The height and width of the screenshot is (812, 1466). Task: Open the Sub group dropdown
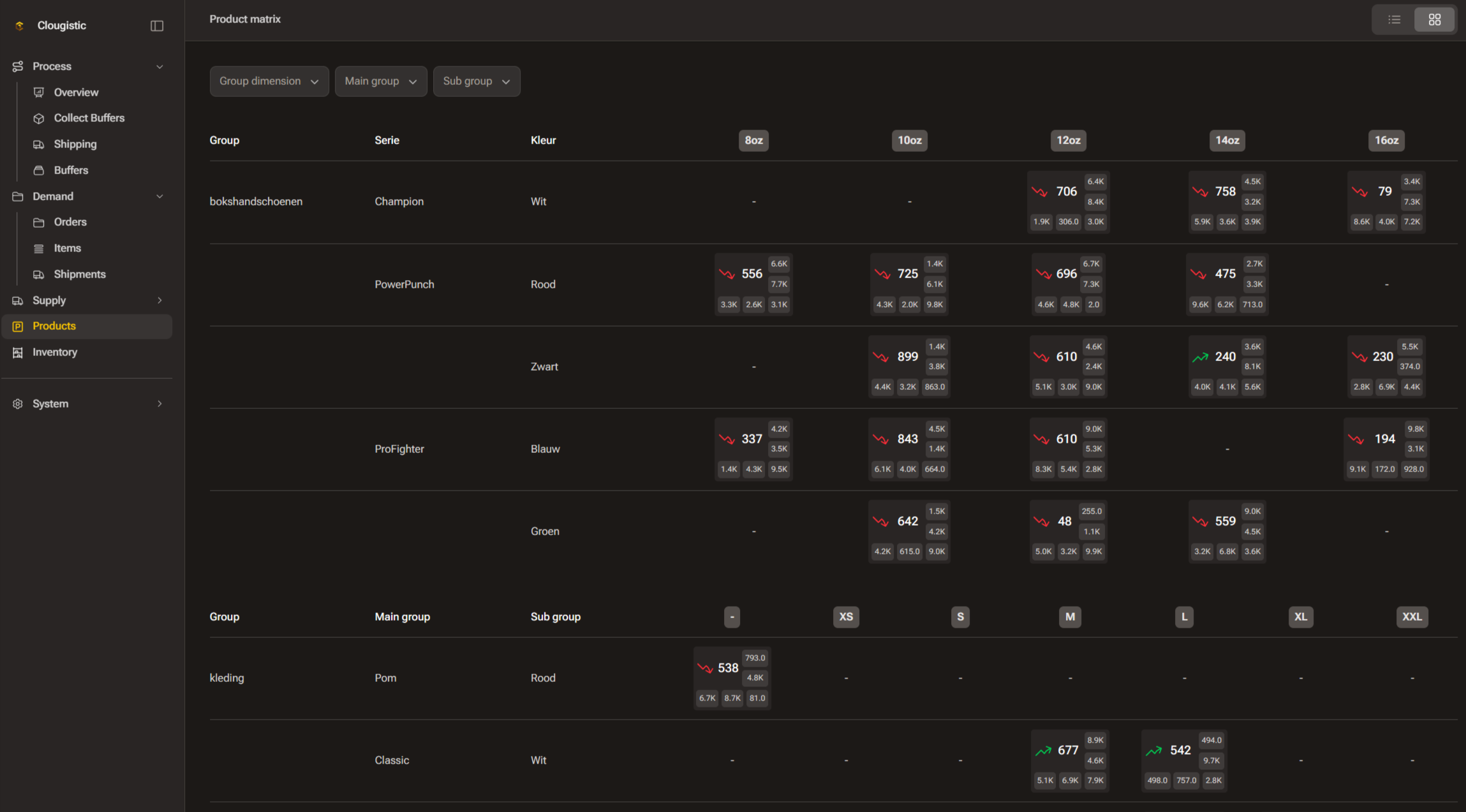(x=477, y=81)
